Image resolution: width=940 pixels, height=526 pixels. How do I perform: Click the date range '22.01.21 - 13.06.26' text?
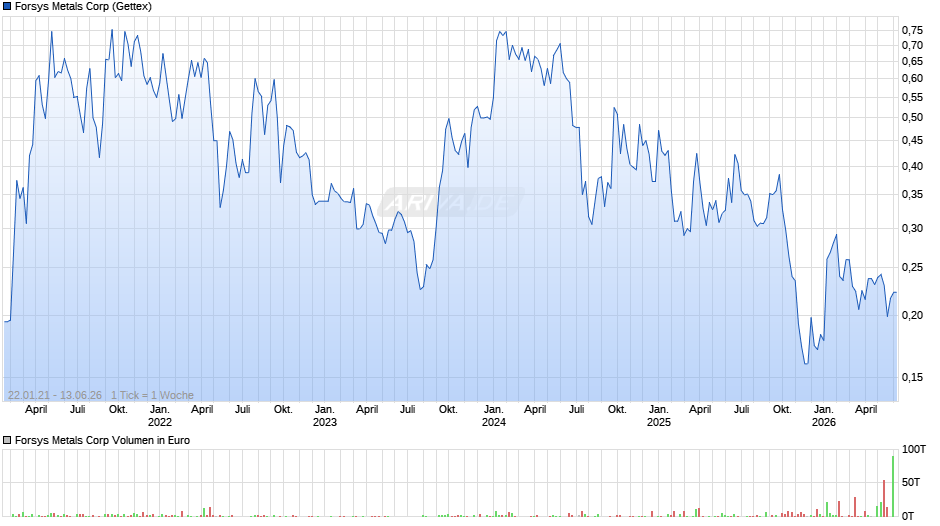click(x=55, y=395)
